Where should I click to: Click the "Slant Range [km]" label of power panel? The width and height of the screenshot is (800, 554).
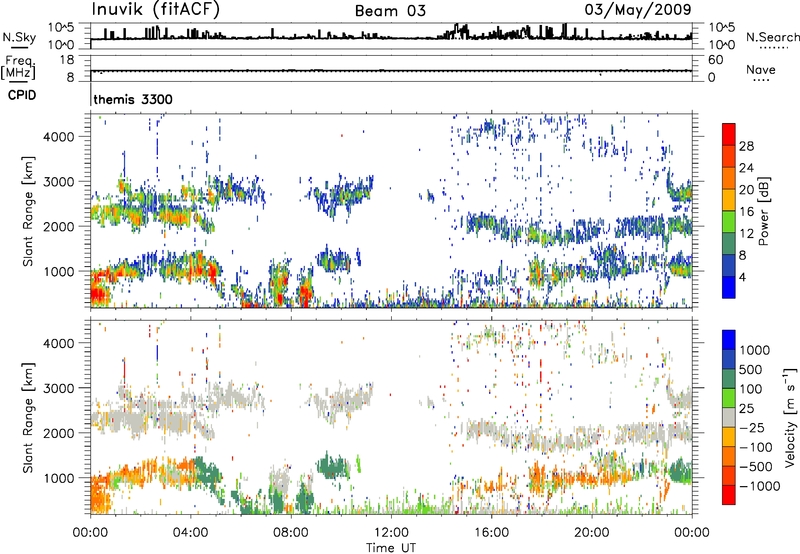pyautogui.click(x=28, y=211)
